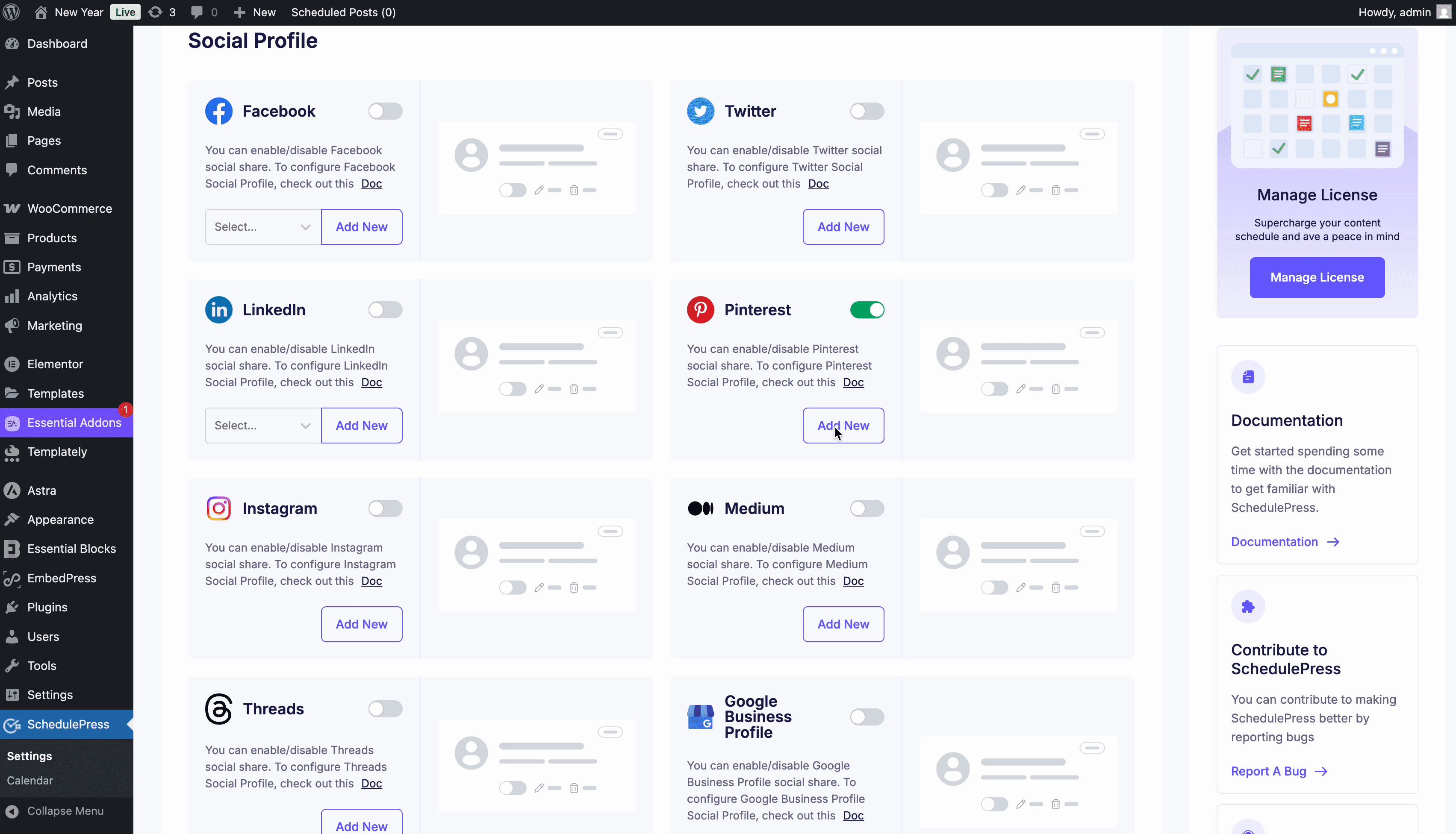Enable the Instagram social share toggle

click(x=385, y=509)
